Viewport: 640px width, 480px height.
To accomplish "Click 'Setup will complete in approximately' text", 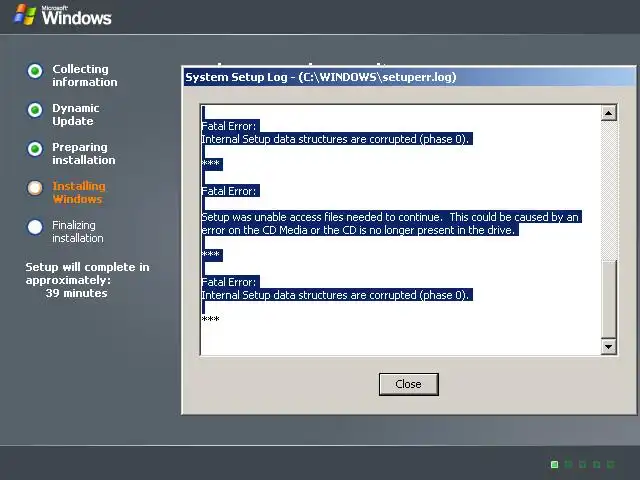I will [x=87, y=273].
